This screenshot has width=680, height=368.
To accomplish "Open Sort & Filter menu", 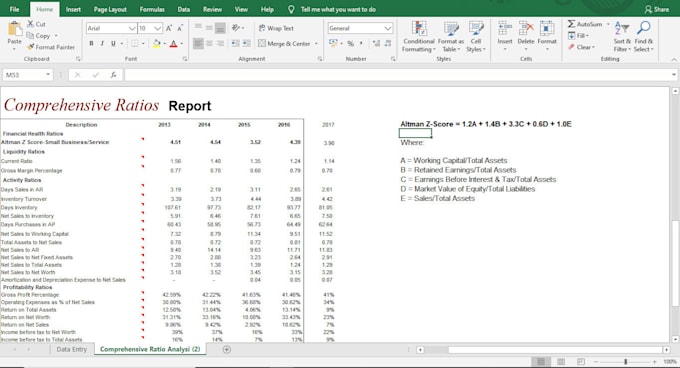I will [622, 37].
